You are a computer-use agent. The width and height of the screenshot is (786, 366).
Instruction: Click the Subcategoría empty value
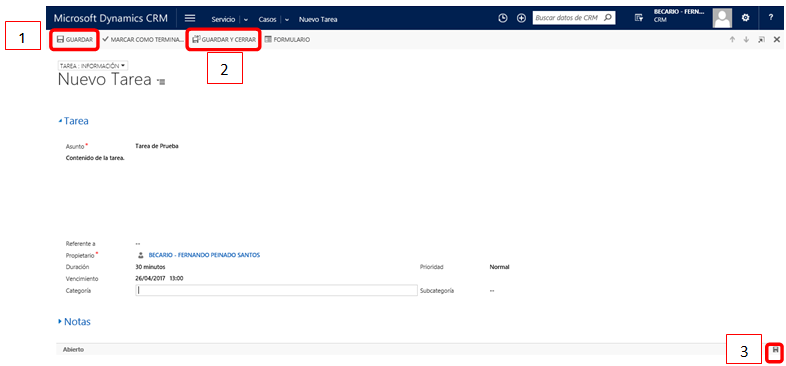click(492, 290)
